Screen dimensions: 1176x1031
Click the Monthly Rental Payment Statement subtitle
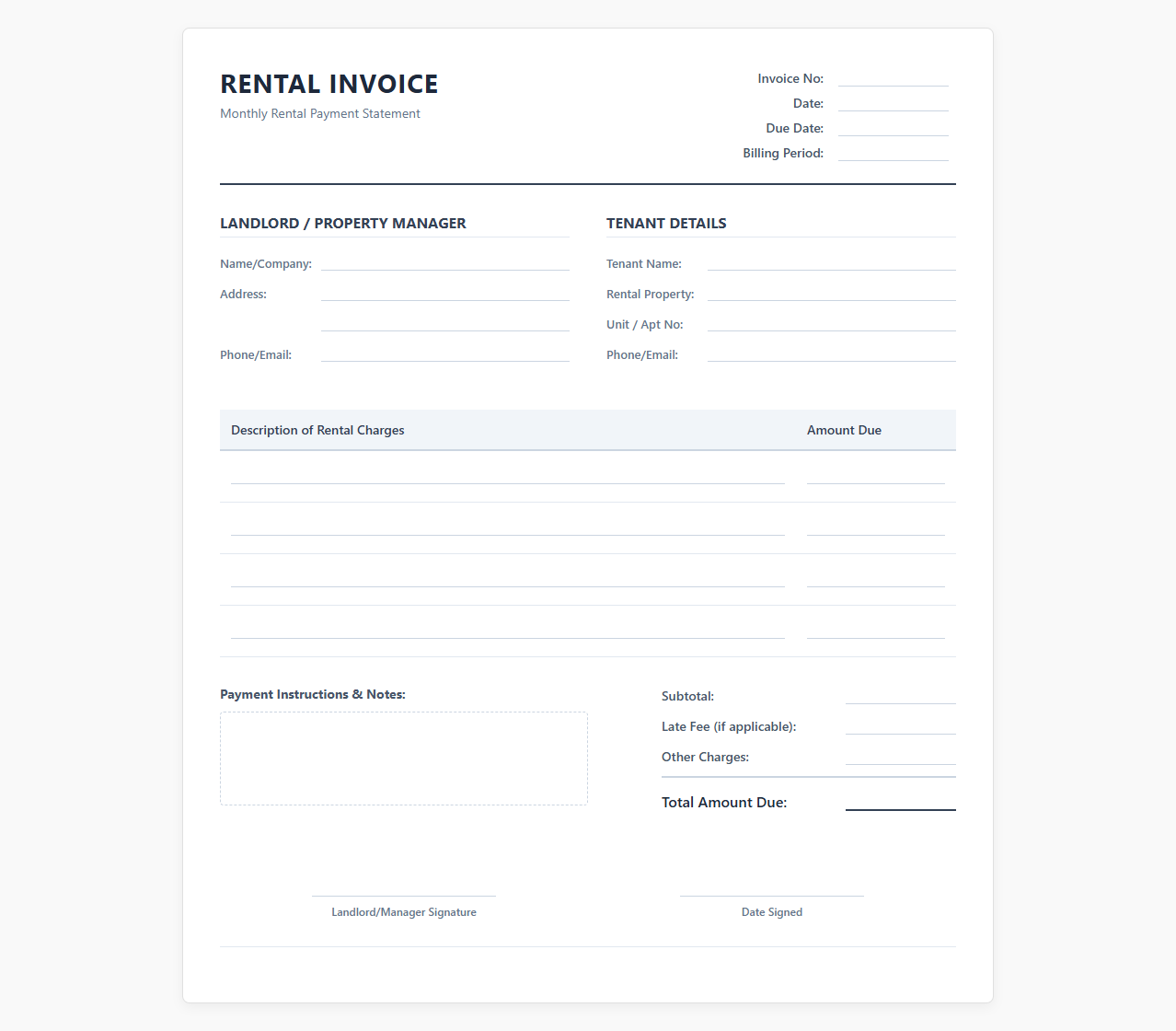point(320,113)
